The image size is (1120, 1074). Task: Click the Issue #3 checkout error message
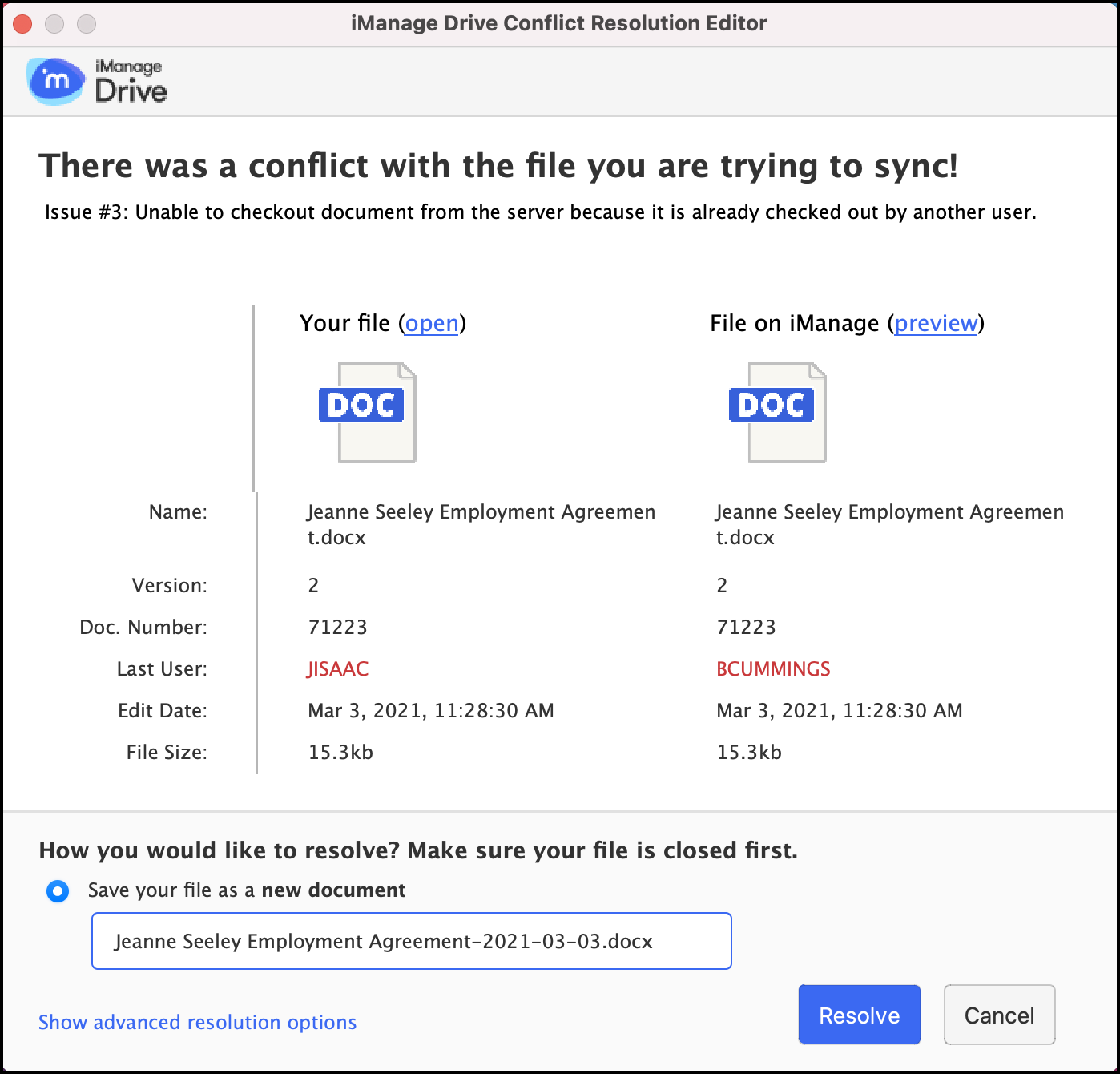[540, 212]
